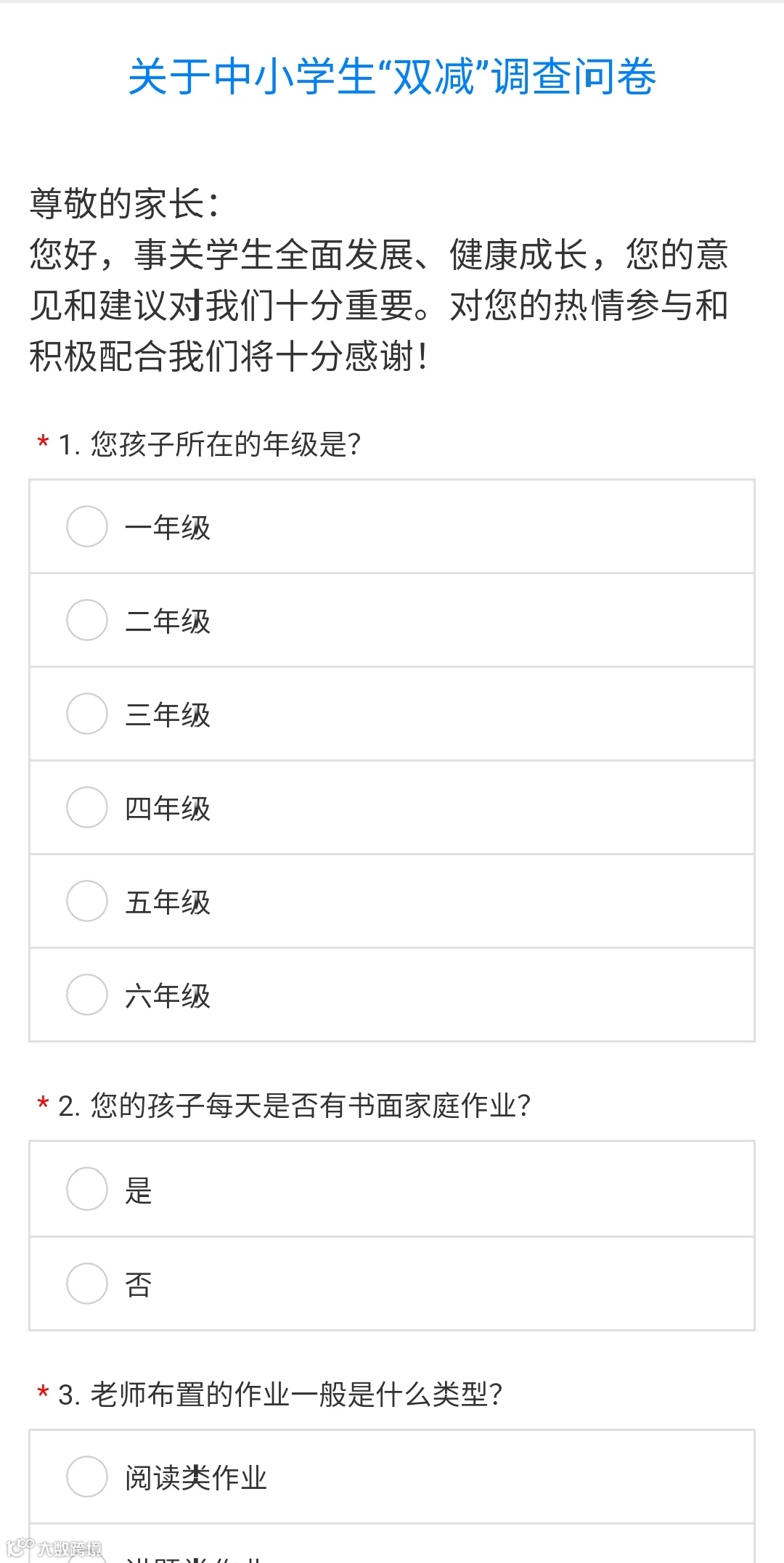Choose 六年级 as the grade

coord(87,995)
